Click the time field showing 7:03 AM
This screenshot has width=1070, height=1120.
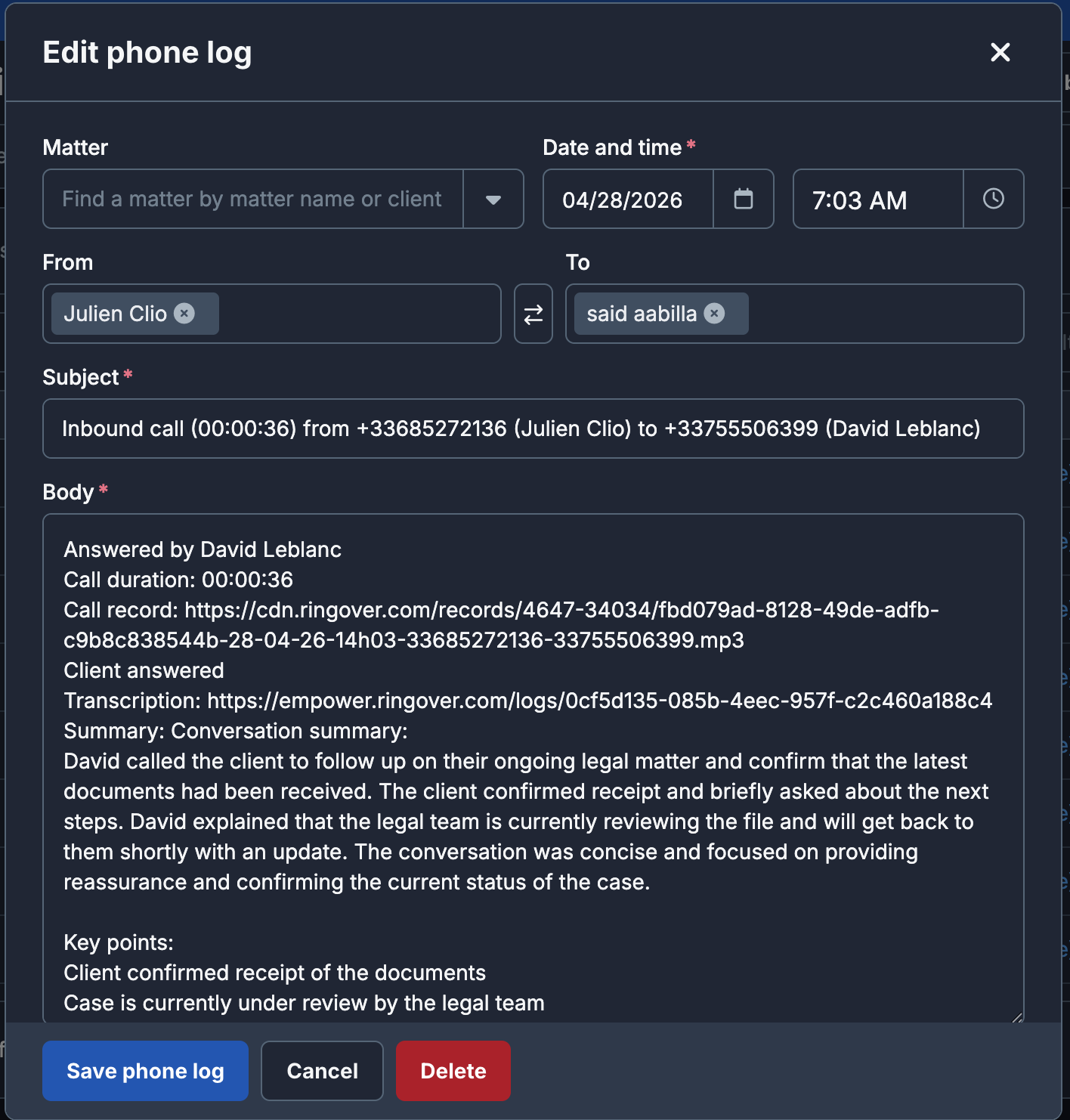click(877, 200)
